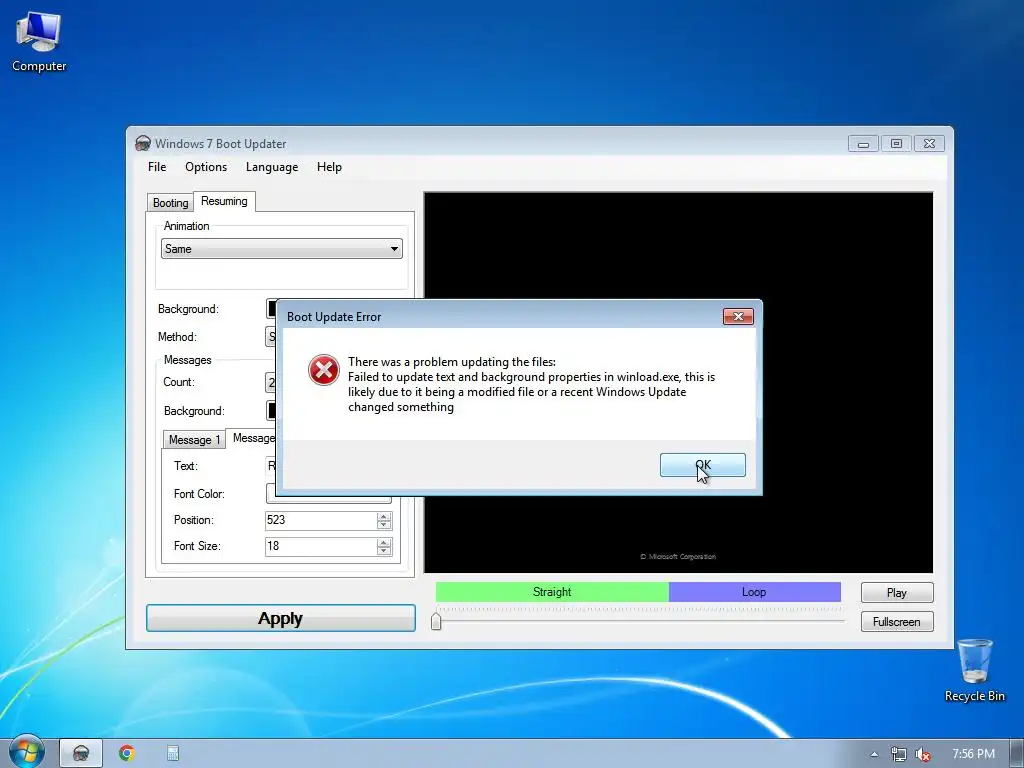Click the calculator taskbar icon
The height and width of the screenshot is (768, 1024).
tap(172, 753)
